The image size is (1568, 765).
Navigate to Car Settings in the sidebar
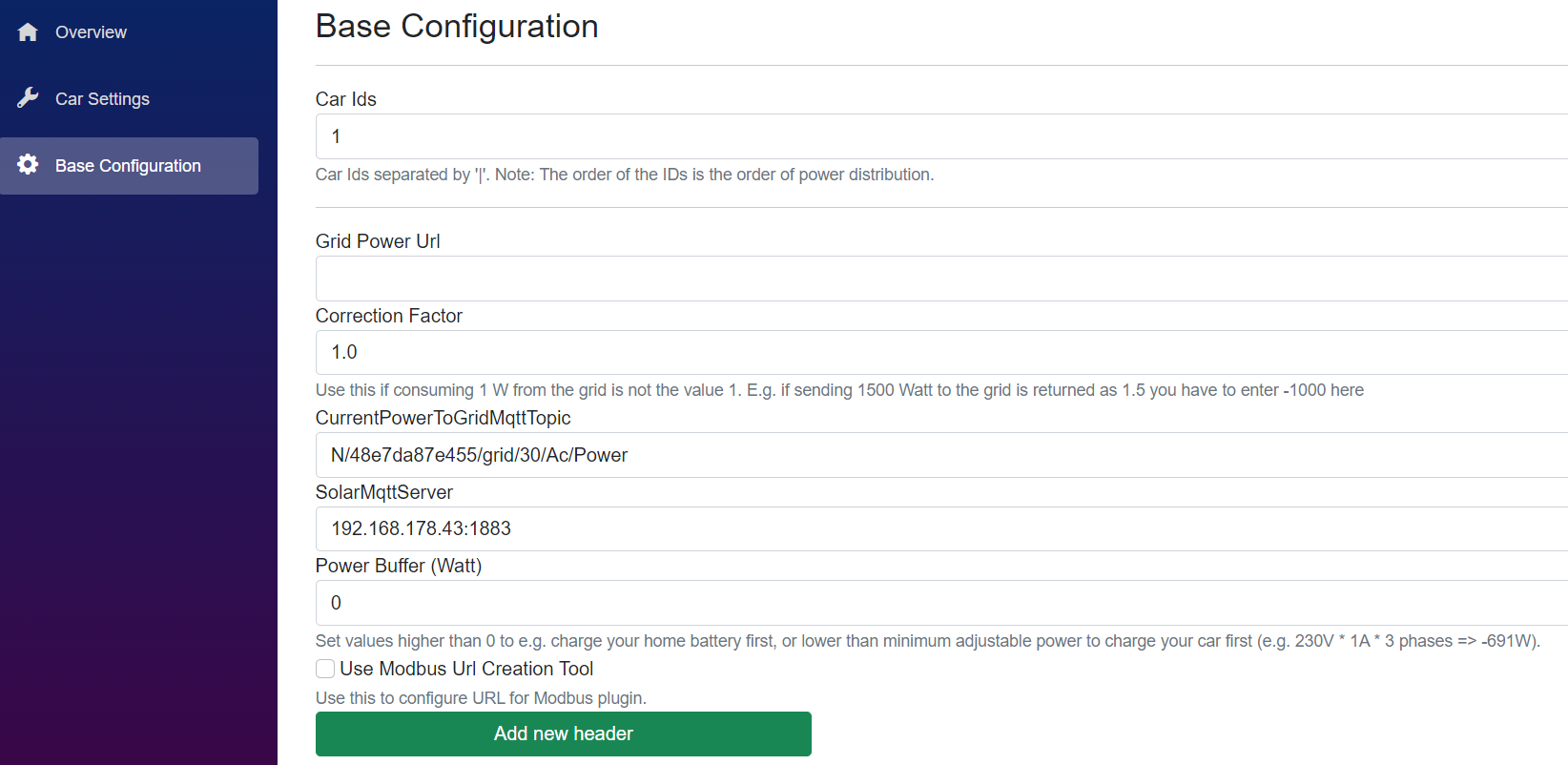tap(102, 98)
